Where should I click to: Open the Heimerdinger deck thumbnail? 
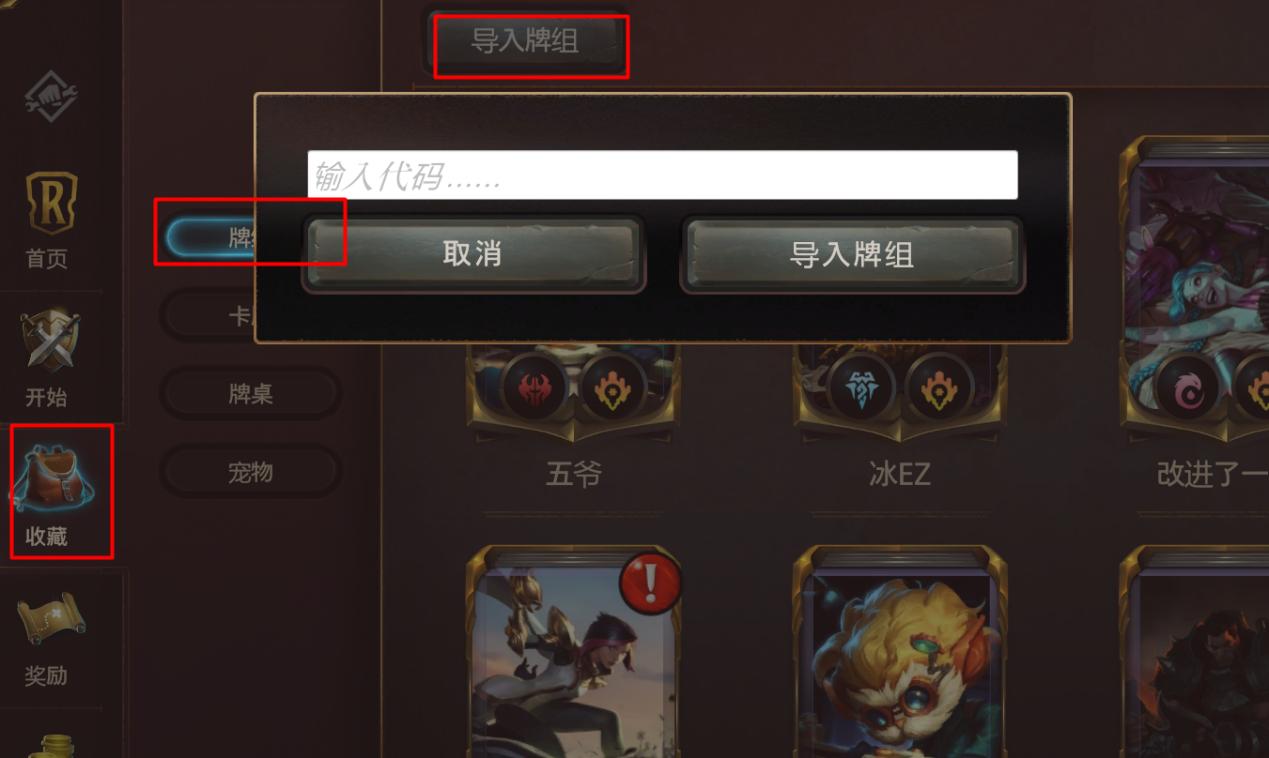[x=900, y=651]
